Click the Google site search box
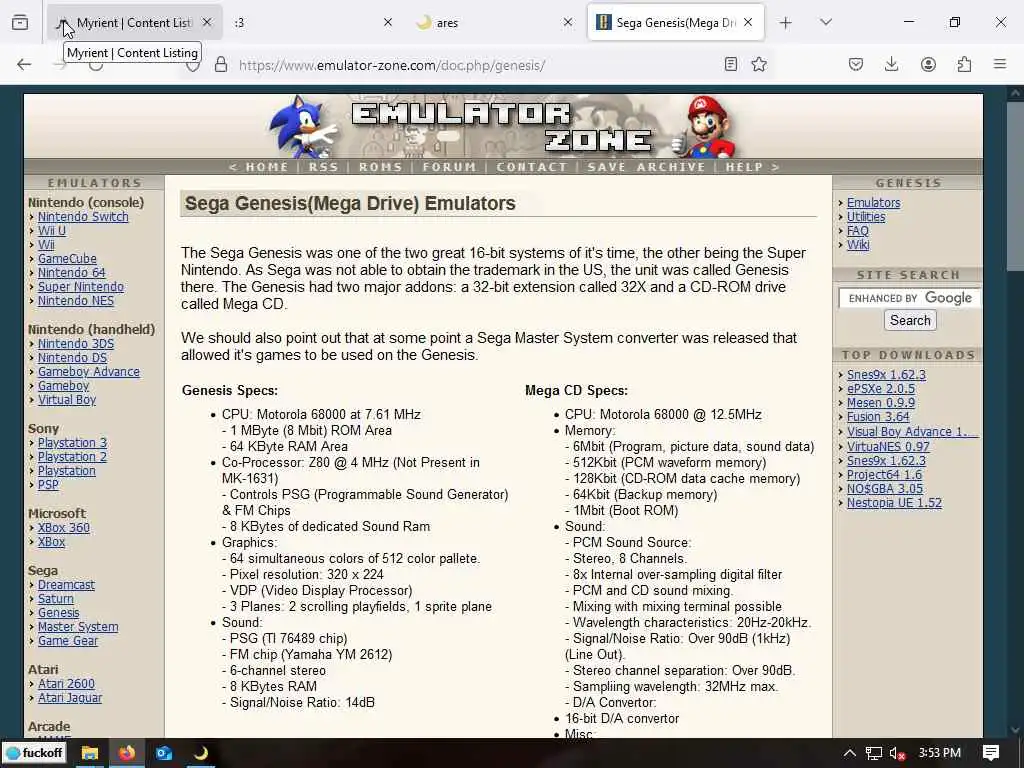1024x768 pixels. [910, 298]
